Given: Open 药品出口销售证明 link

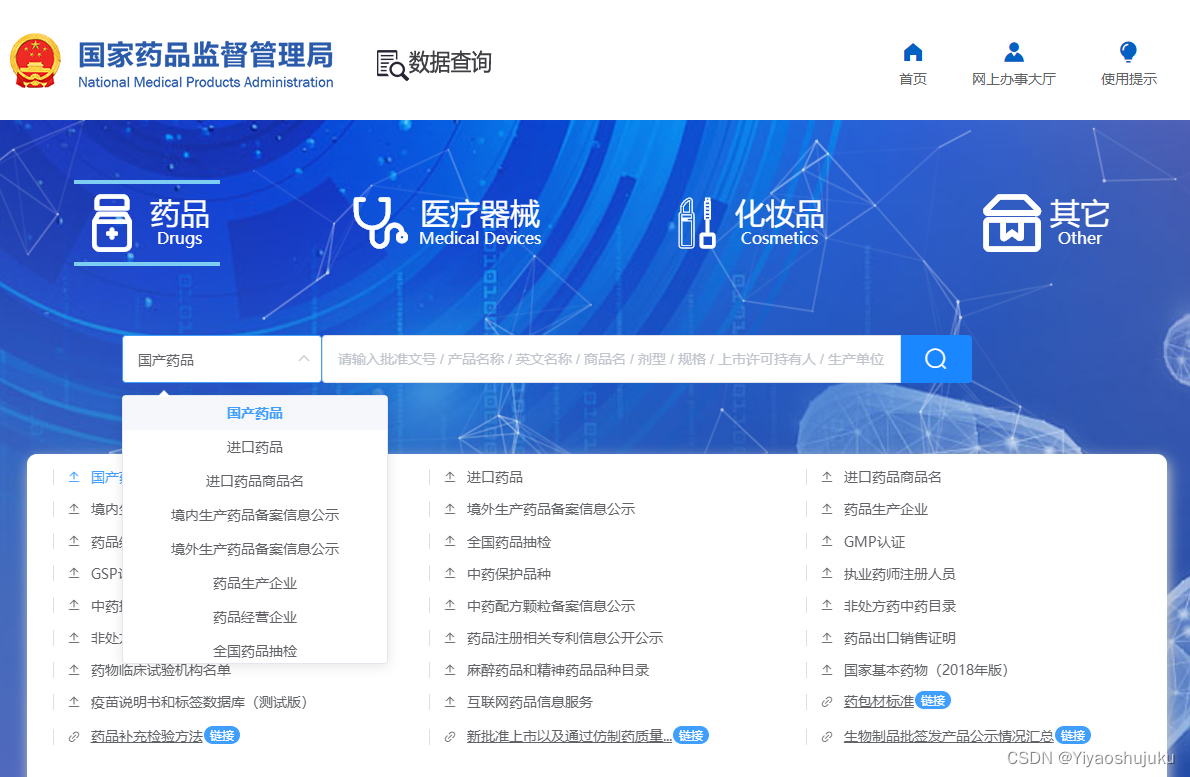Looking at the screenshot, I should [899, 638].
